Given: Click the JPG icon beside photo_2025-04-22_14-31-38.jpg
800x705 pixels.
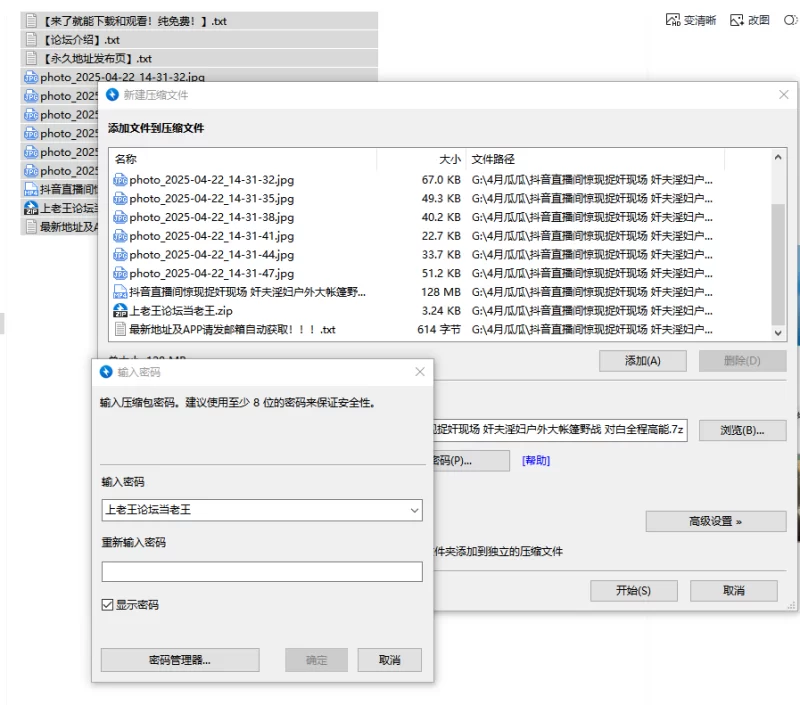Looking at the screenshot, I should [x=120, y=217].
